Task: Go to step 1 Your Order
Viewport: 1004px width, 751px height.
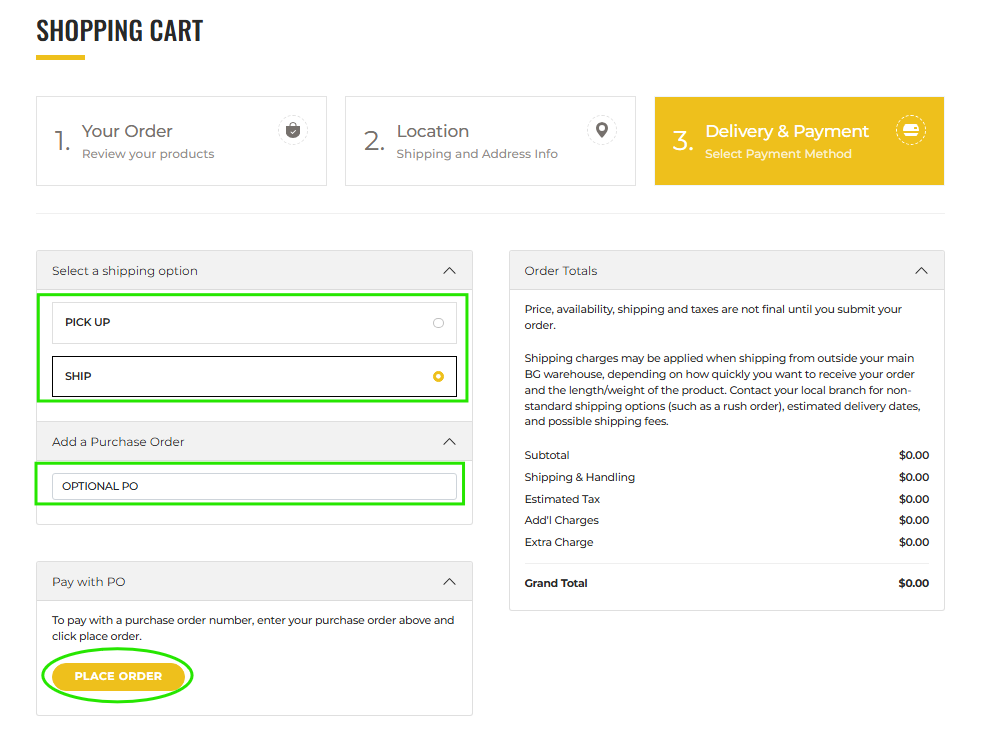Action: [x=181, y=141]
